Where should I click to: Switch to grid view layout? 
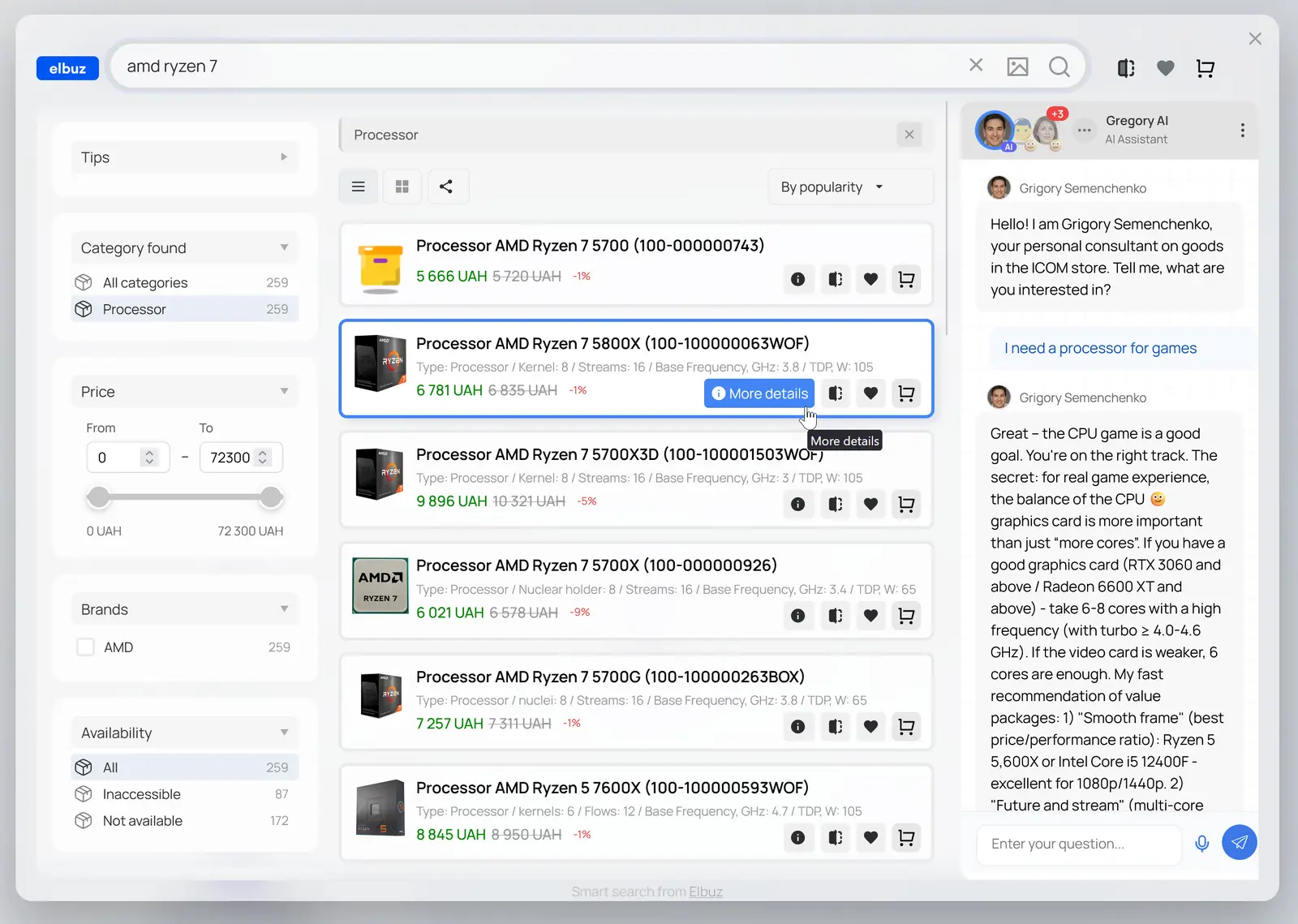402,187
